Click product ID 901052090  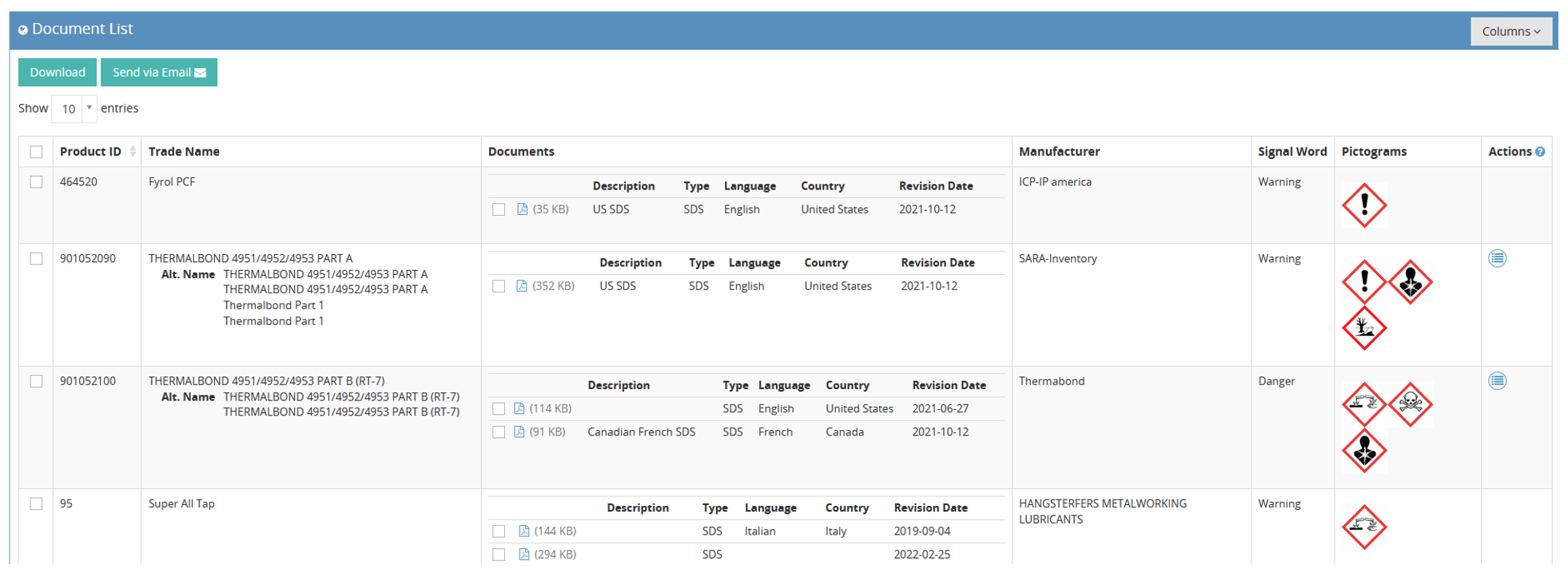tap(88, 259)
